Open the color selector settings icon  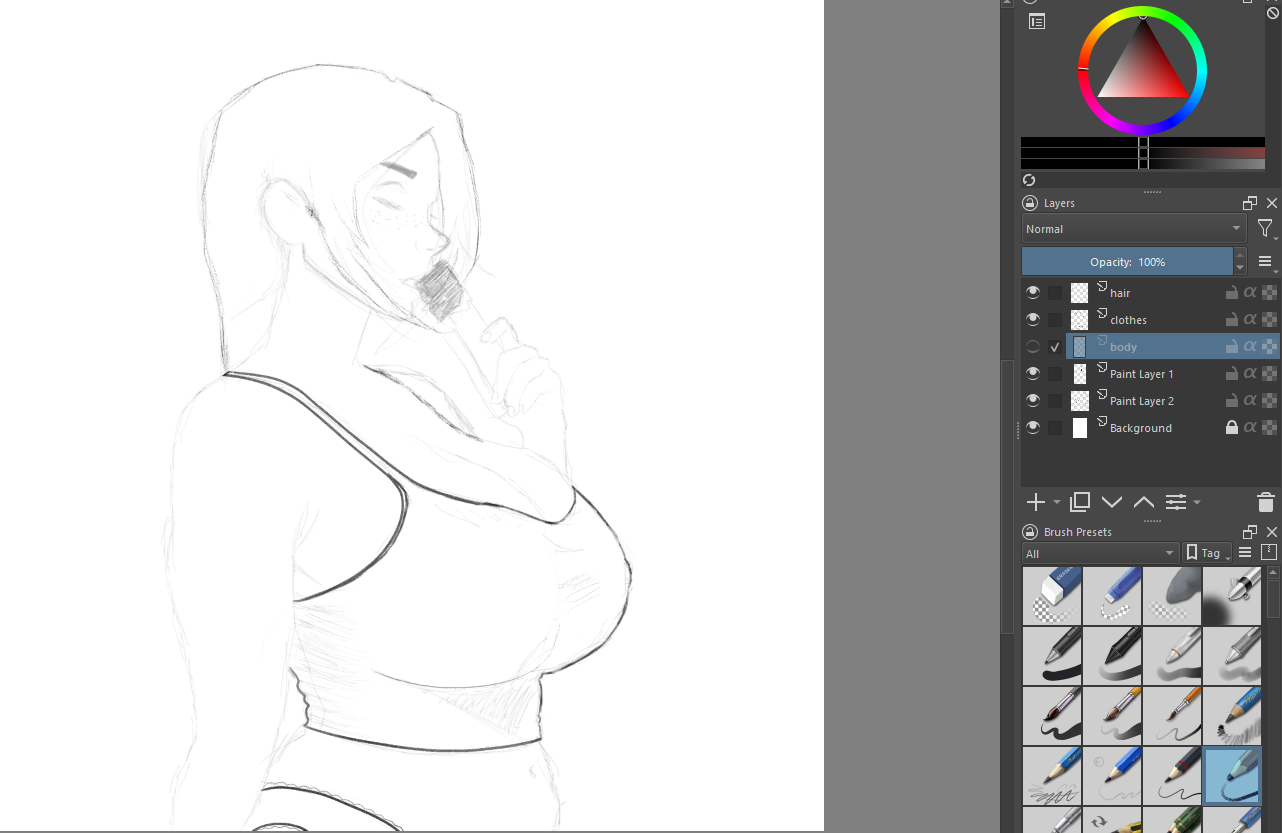[1037, 21]
